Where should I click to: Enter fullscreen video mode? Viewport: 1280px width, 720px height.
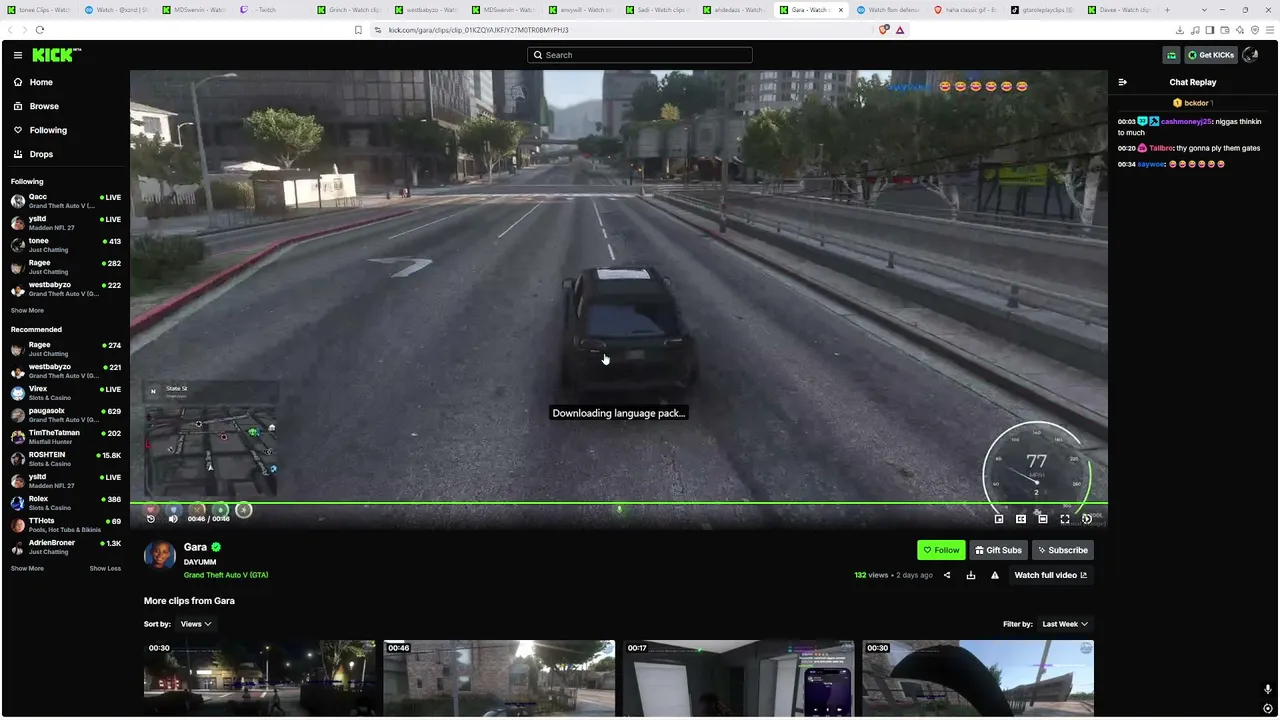click(1065, 518)
